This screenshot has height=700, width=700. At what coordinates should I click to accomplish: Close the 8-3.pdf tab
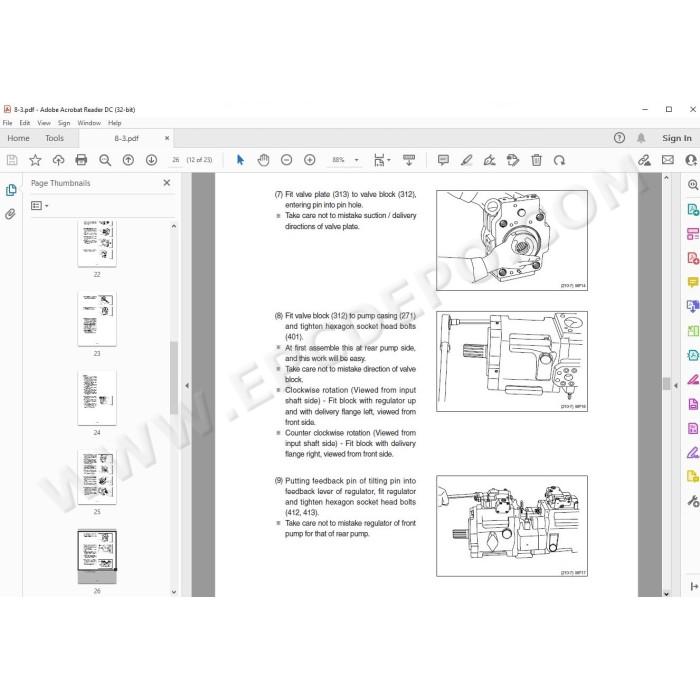(x=167, y=138)
